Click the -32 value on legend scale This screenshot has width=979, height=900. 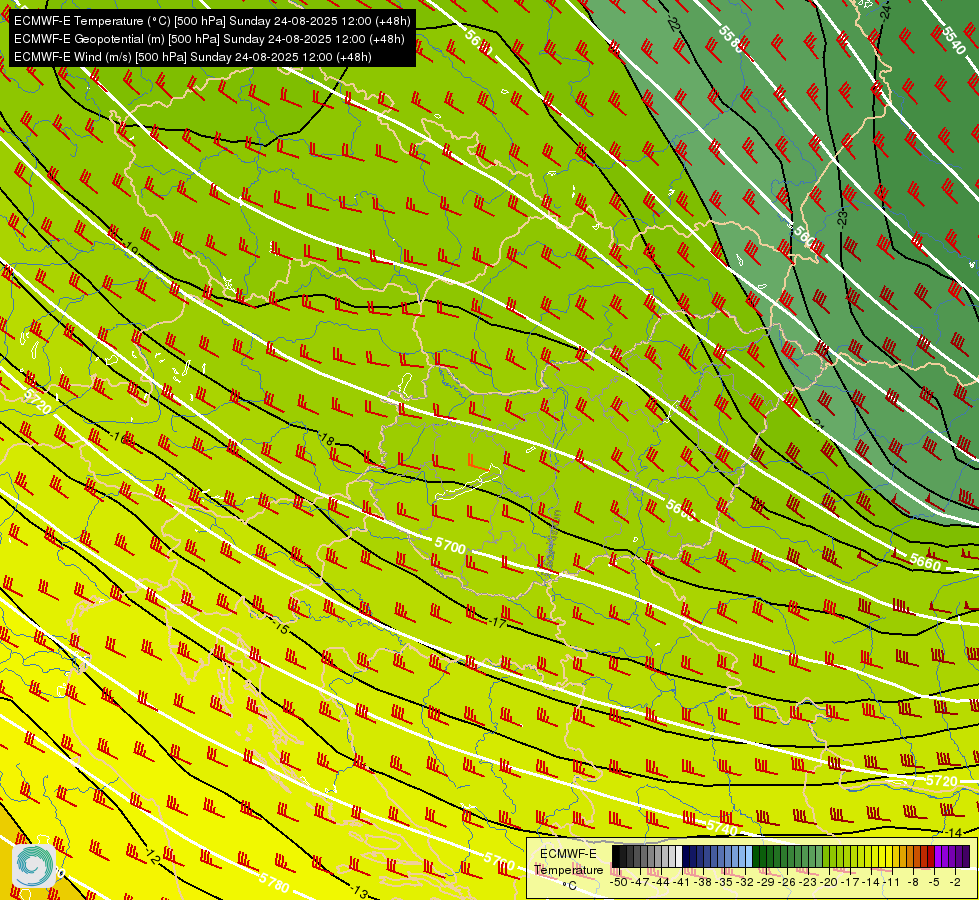(x=745, y=882)
